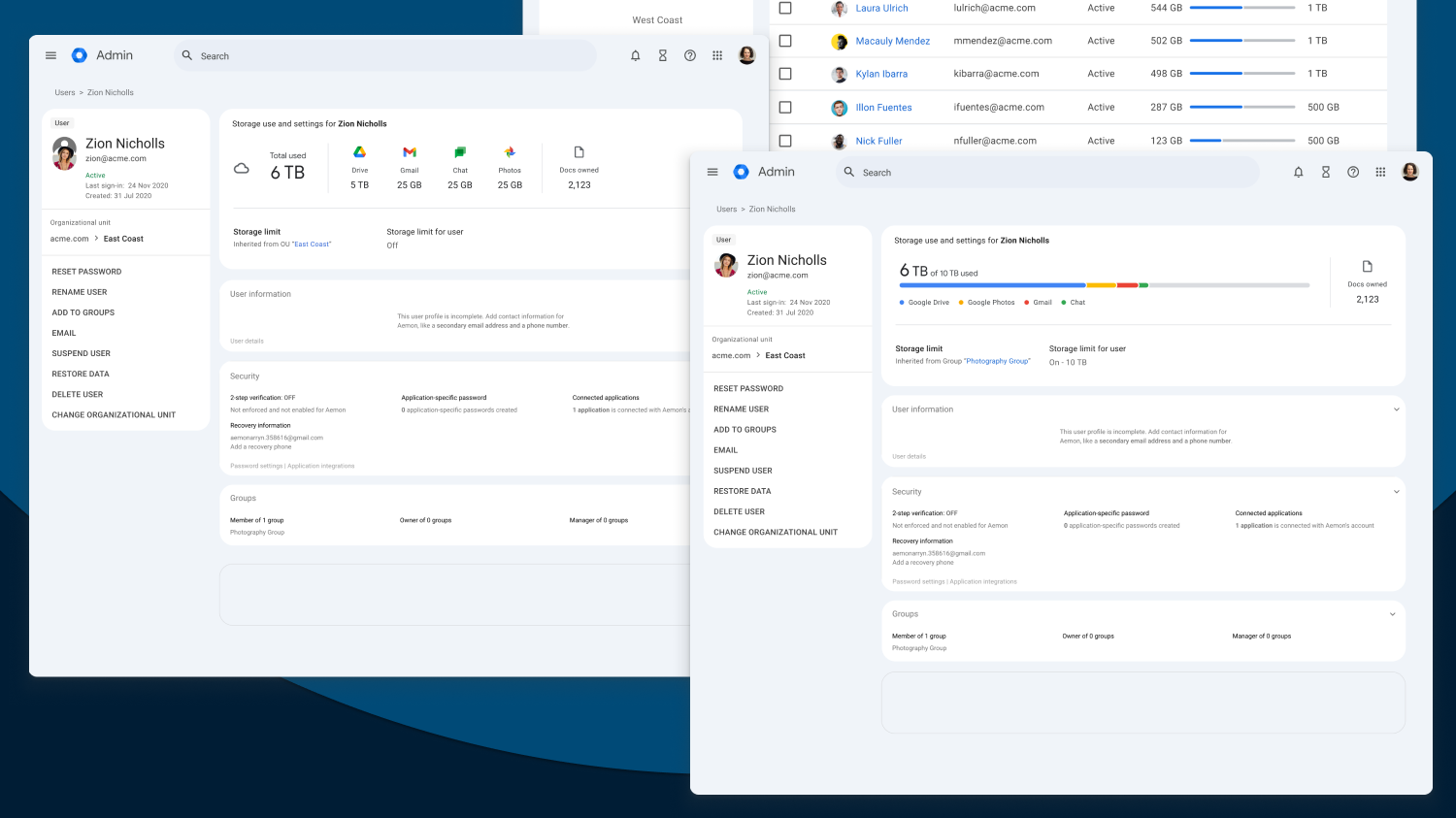
Task: Toggle the Groups section chevron
Action: pyautogui.click(x=1392, y=614)
